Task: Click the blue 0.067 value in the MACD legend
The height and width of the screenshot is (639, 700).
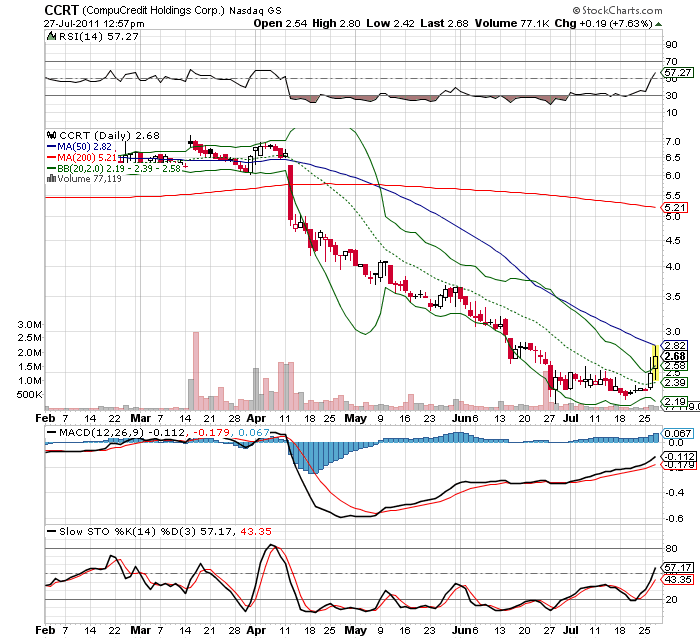Action: tap(254, 432)
